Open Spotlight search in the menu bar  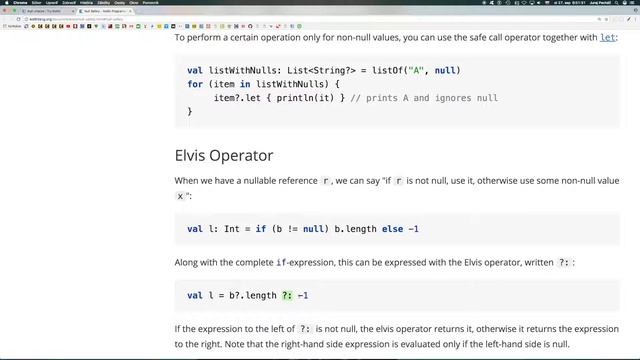click(617, 3)
